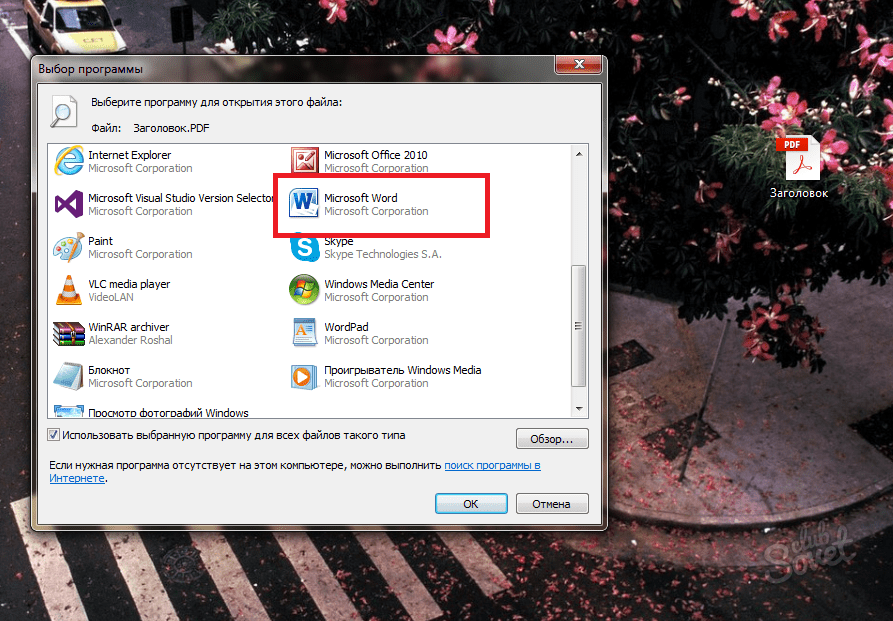Select the WordPad text label
Image resolution: width=893 pixels, height=621 pixels.
point(346,327)
